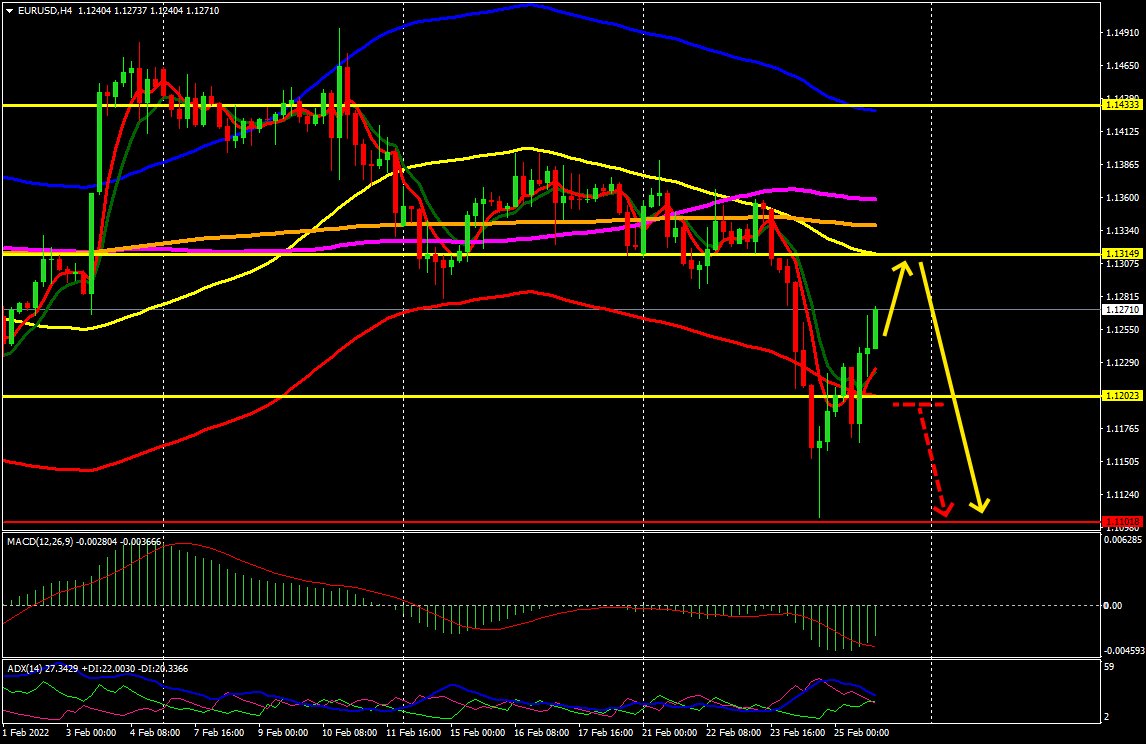1146x744 pixels.
Task: Click the 15 Feb 00:00 time label
Action: pyautogui.click(x=477, y=732)
